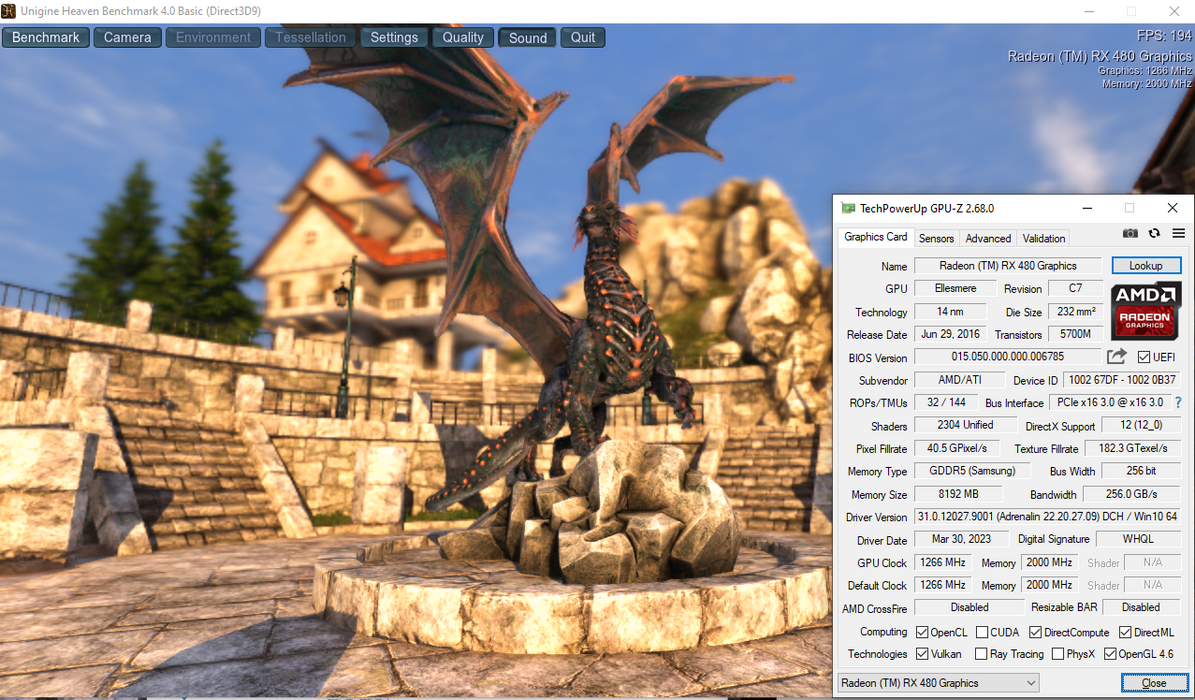This screenshot has width=1195, height=700.
Task: Click the Environment button
Action: pos(213,37)
